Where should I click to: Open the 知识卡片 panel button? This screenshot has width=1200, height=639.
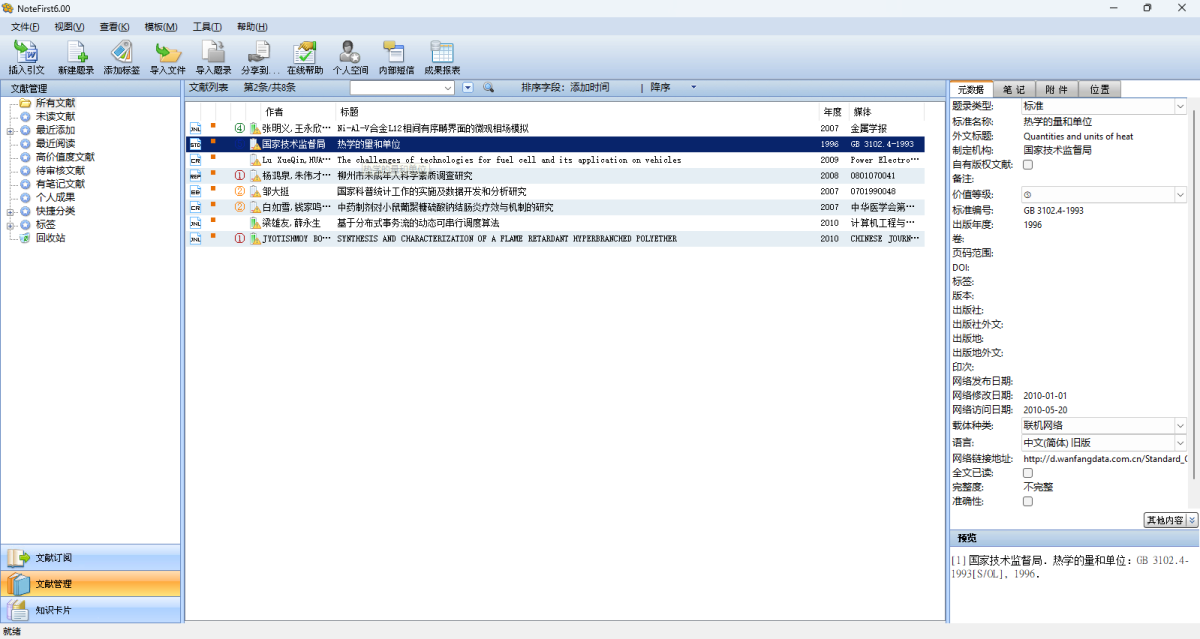click(x=90, y=610)
